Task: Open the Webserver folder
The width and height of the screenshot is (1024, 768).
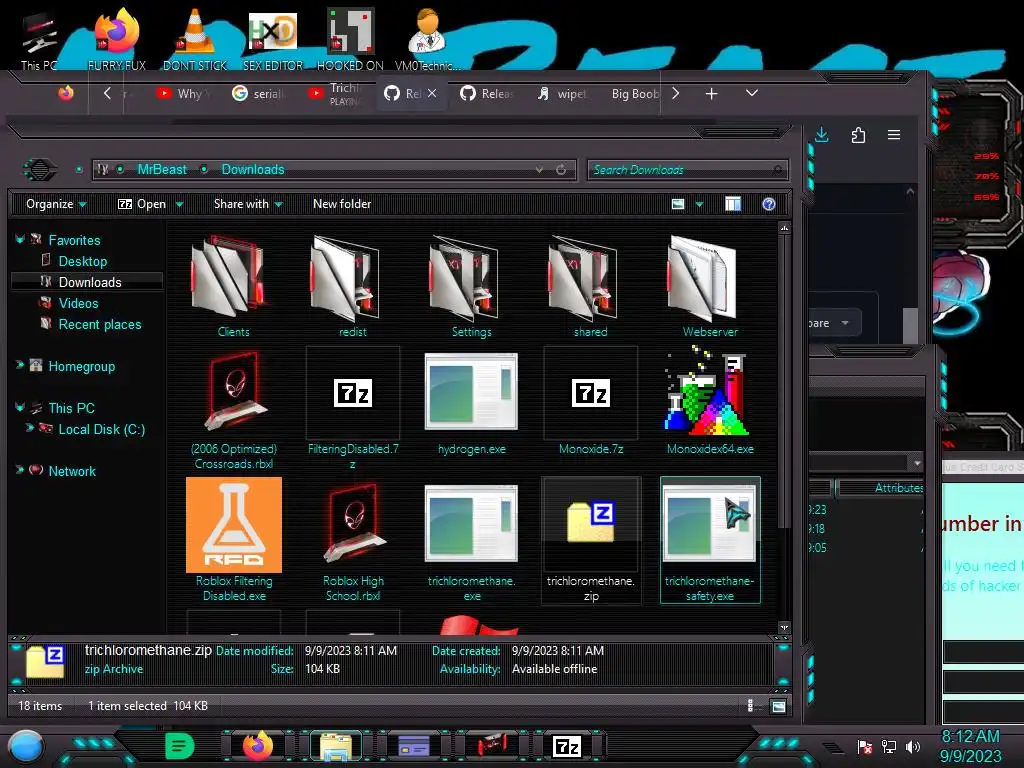Action: pyautogui.click(x=710, y=285)
